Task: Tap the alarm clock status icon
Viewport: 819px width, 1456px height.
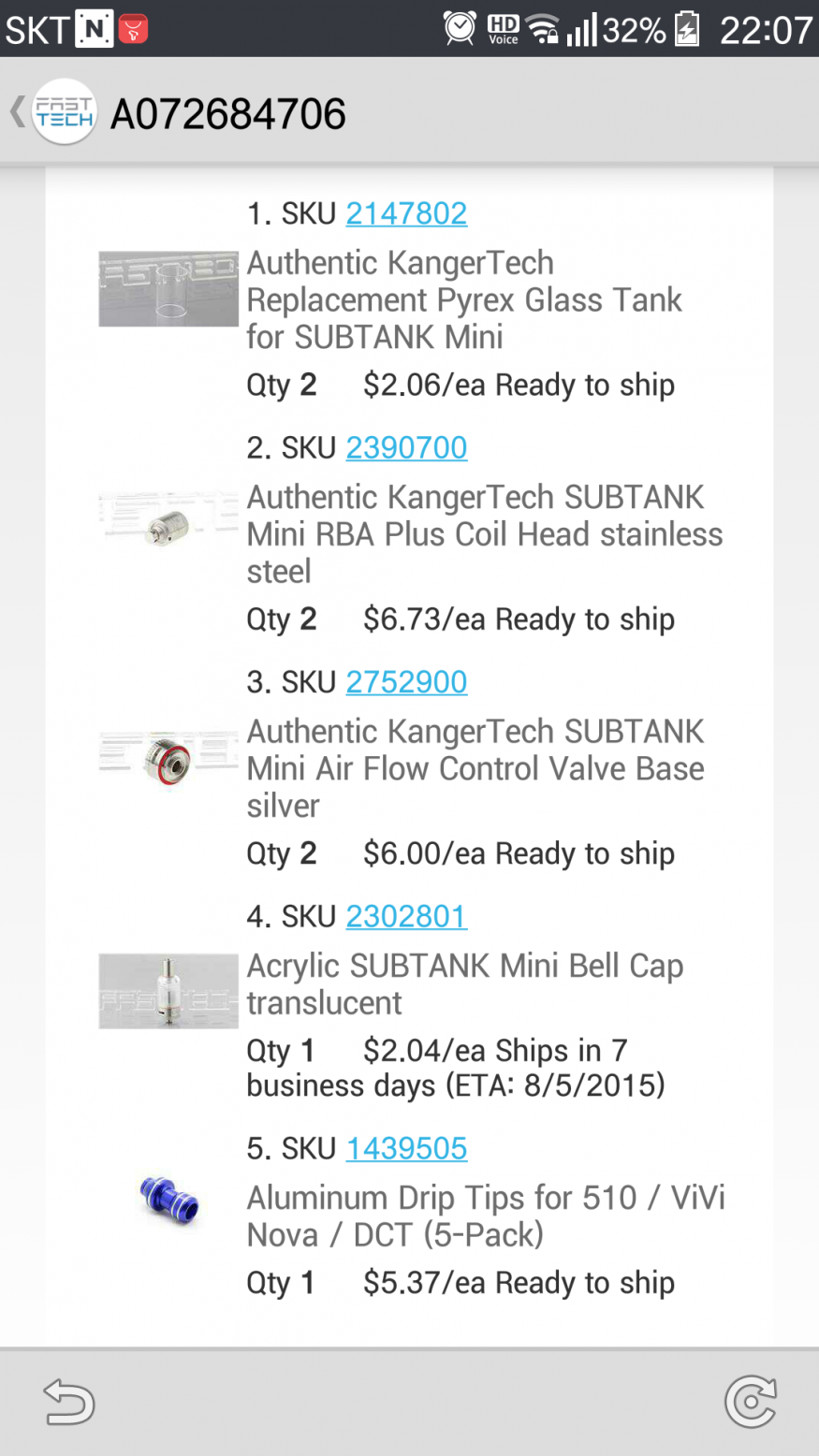Action: click(x=460, y=29)
